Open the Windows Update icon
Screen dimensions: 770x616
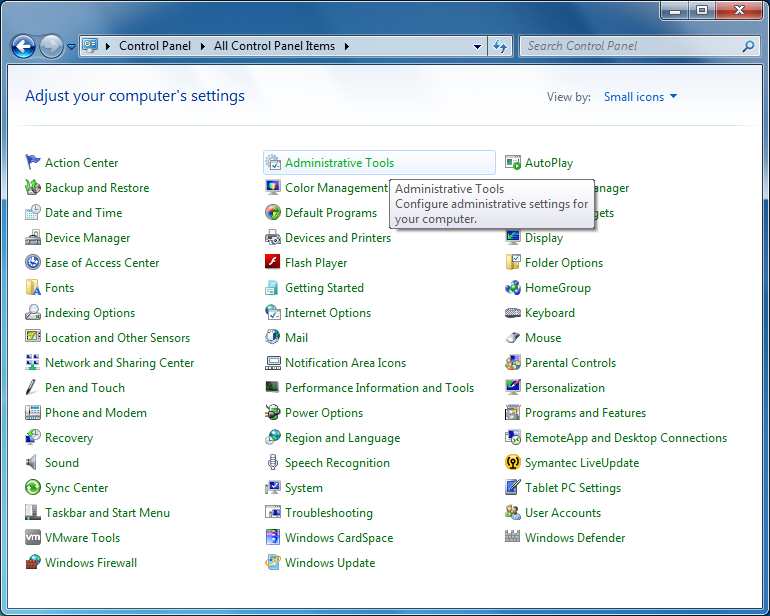click(273, 563)
